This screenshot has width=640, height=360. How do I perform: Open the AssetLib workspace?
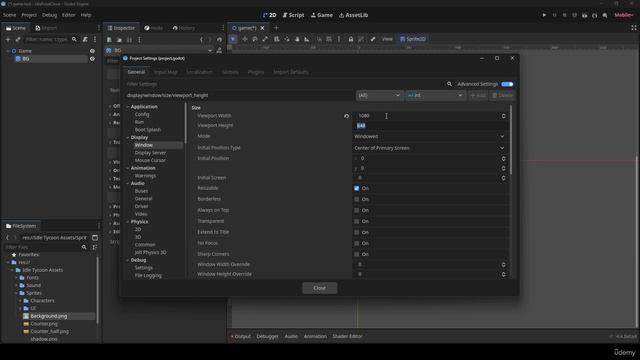coord(353,15)
